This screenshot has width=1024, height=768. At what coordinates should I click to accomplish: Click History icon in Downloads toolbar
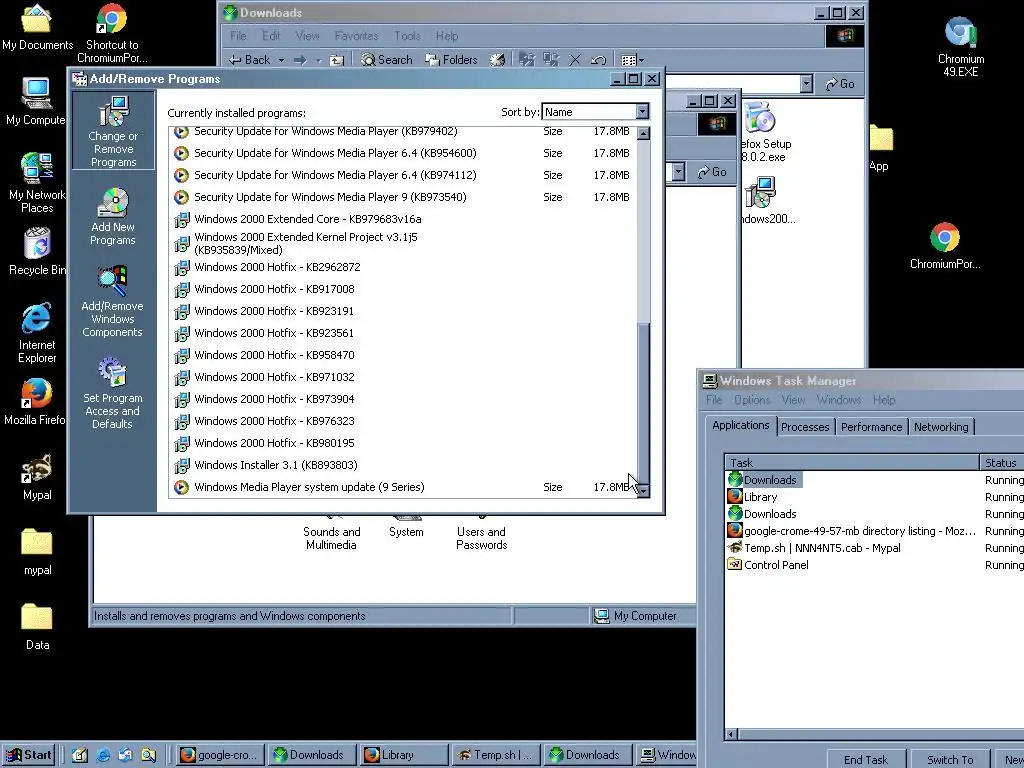(498, 59)
